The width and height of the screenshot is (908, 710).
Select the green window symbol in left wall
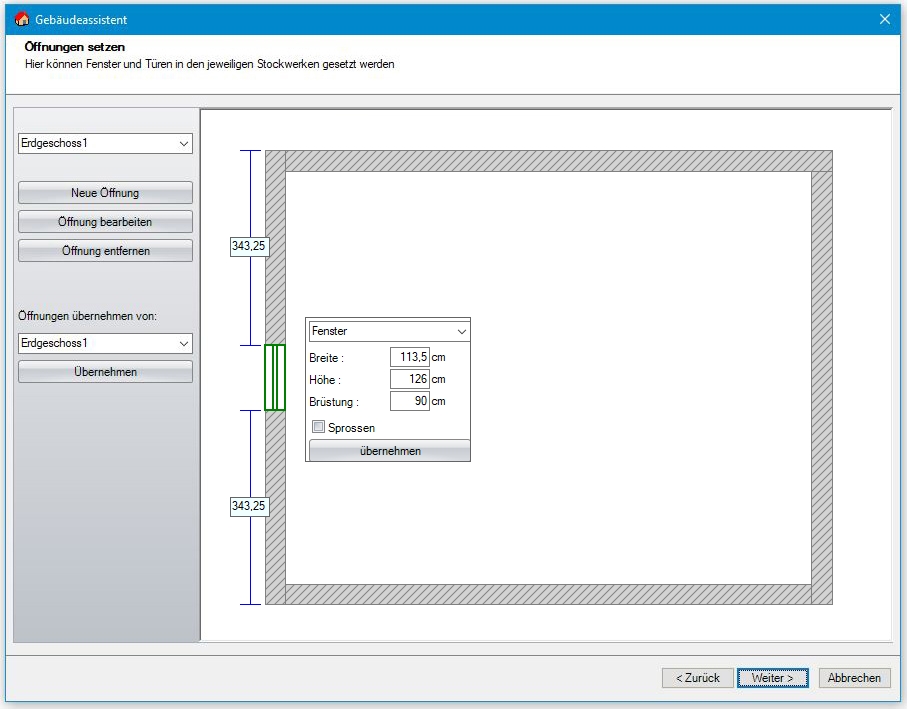pyautogui.click(x=275, y=377)
